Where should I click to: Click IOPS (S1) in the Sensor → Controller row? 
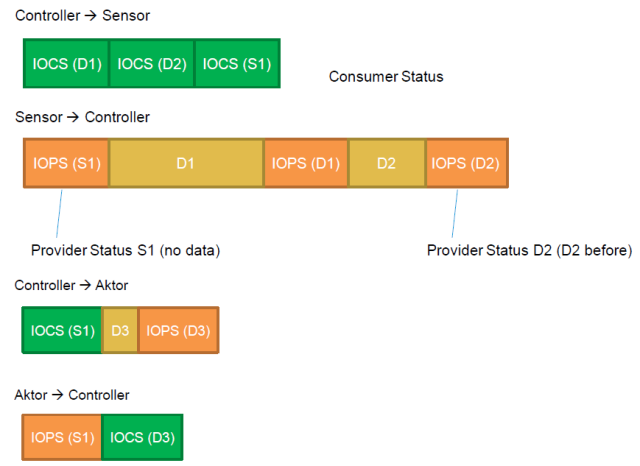pyautogui.click(x=66, y=163)
